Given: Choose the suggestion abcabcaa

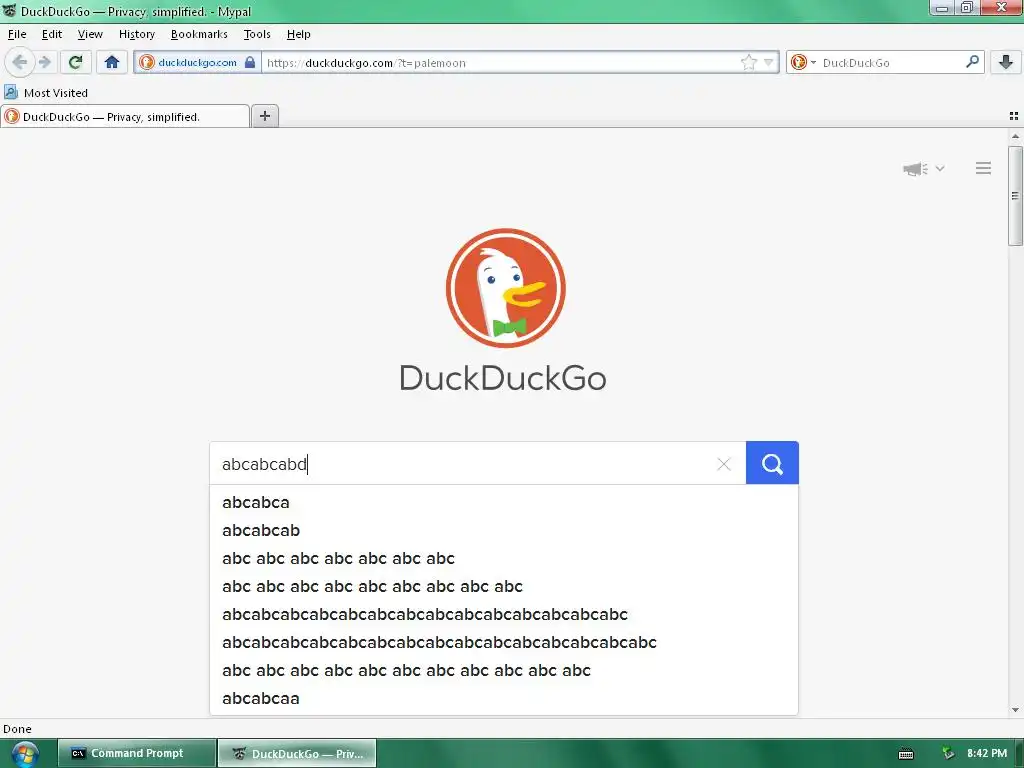Looking at the screenshot, I should pyautogui.click(x=504, y=699).
